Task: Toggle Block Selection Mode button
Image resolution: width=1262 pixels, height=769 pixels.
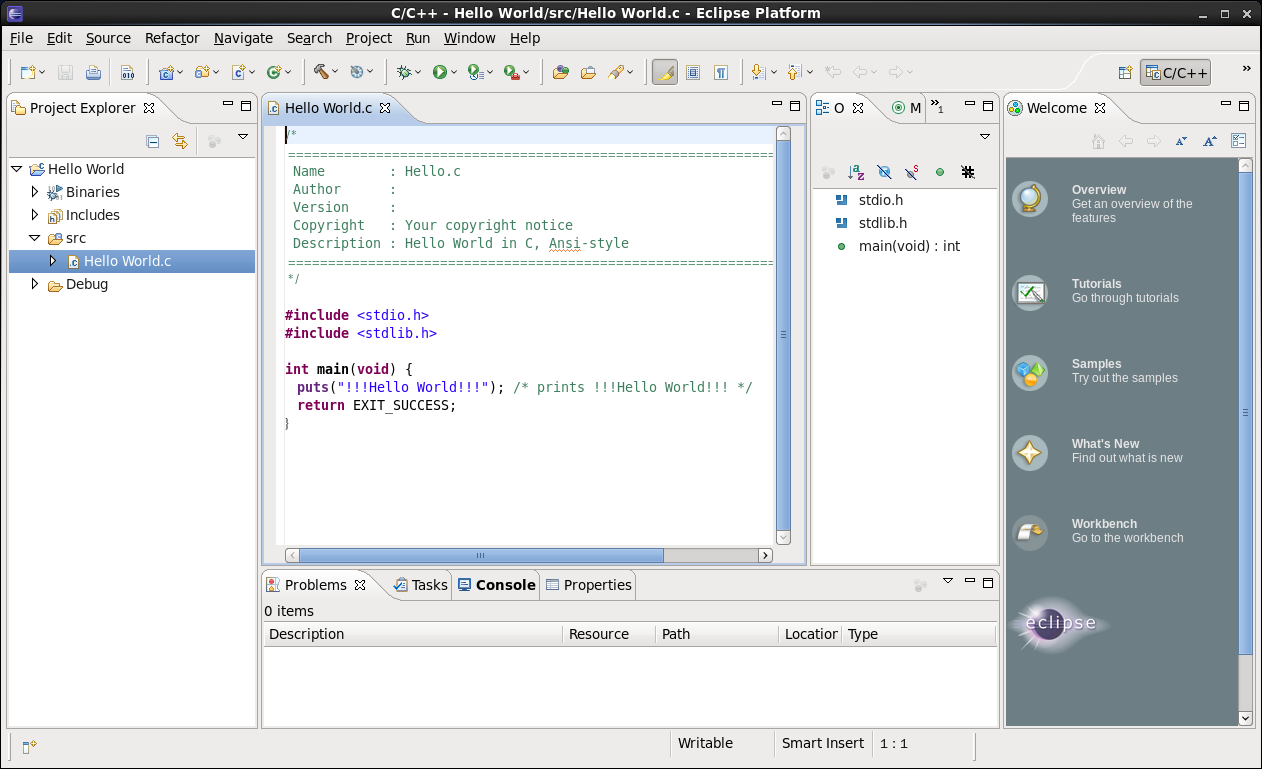Action: pos(693,72)
